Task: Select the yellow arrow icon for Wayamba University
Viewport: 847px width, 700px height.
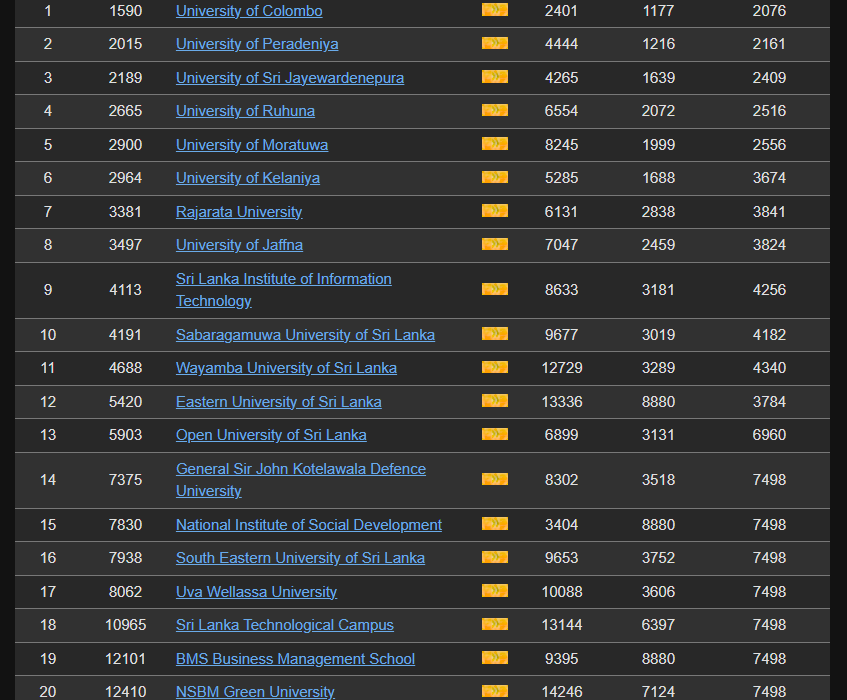Action: tap(494, 367)
